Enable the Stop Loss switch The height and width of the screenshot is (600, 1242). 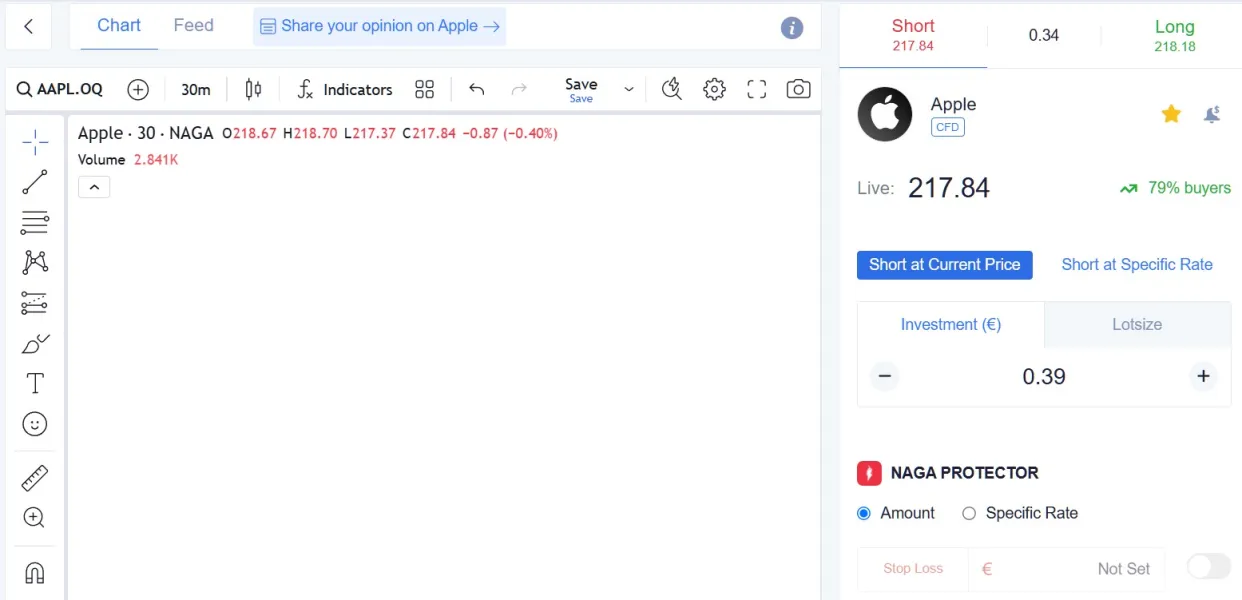[1208, 567]
